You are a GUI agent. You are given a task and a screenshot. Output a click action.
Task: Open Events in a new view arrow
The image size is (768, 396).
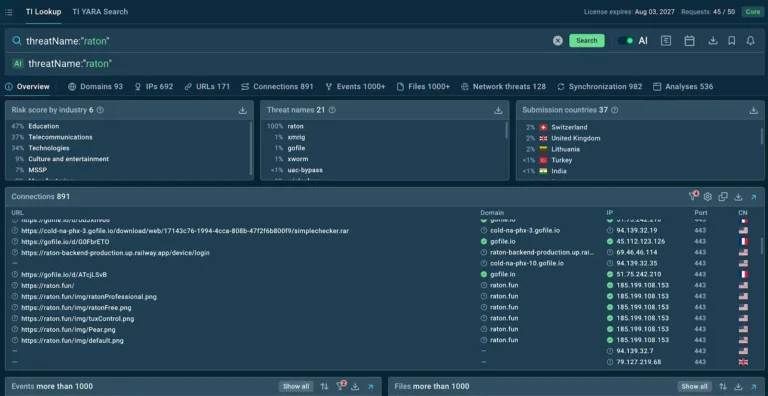(371, 386)
